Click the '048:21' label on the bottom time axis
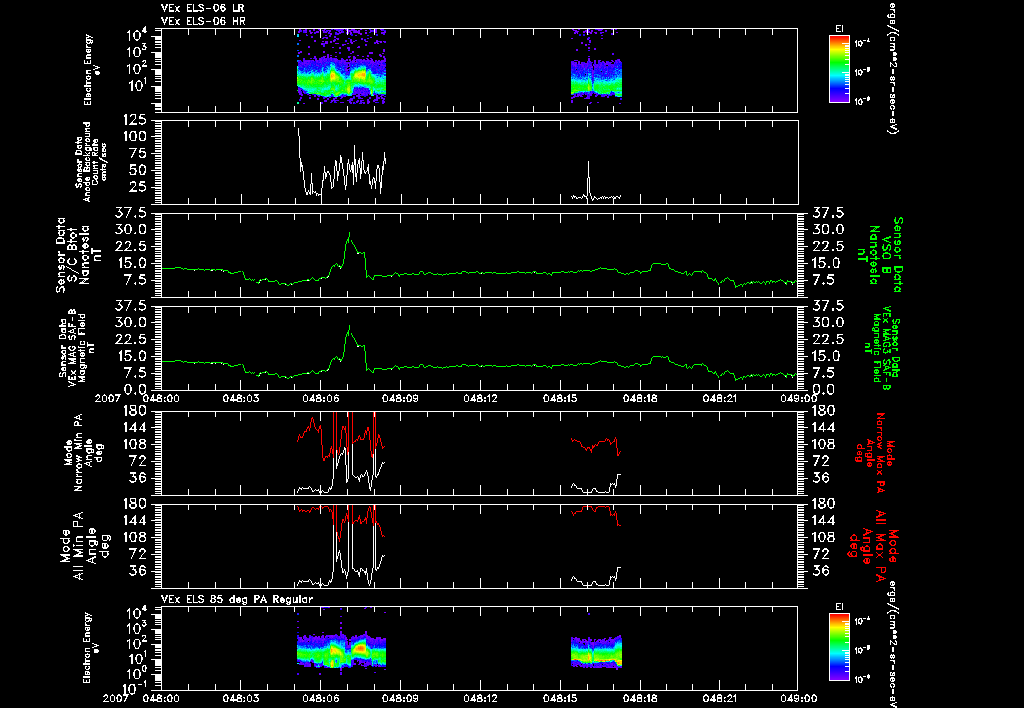The image size is (1024, 708). pos(720,698)
